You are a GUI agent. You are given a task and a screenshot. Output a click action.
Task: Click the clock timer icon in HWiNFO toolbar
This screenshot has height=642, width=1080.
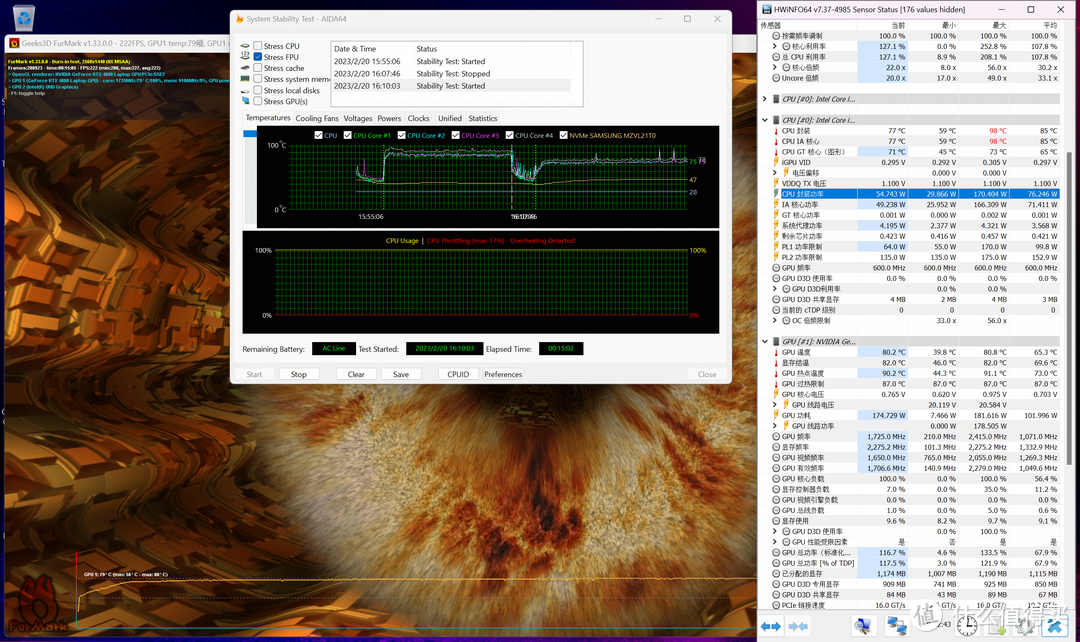pyautogui.click(x=967, y=625)
